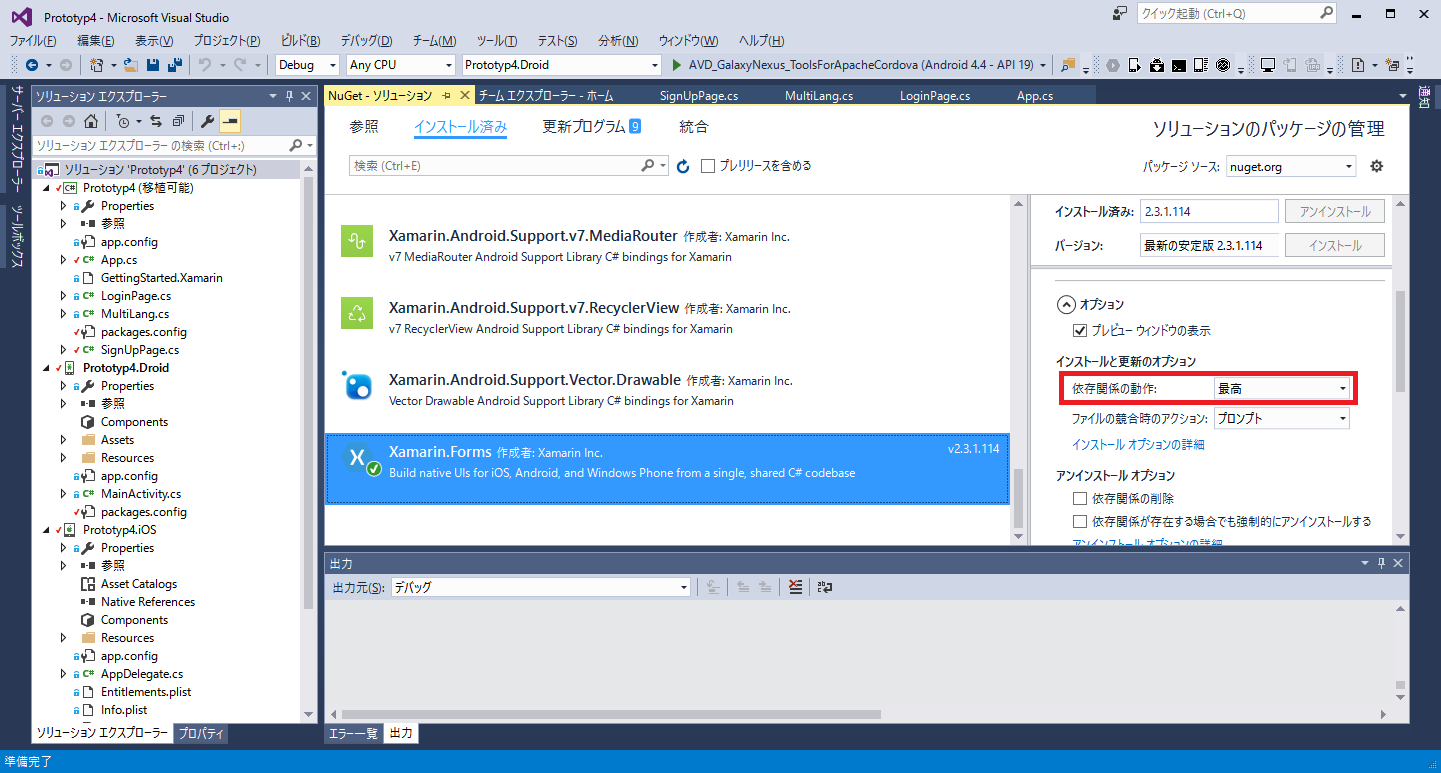
Task: Check the force uninstall despite dependencies checkbox
Action: point(1079,521)
